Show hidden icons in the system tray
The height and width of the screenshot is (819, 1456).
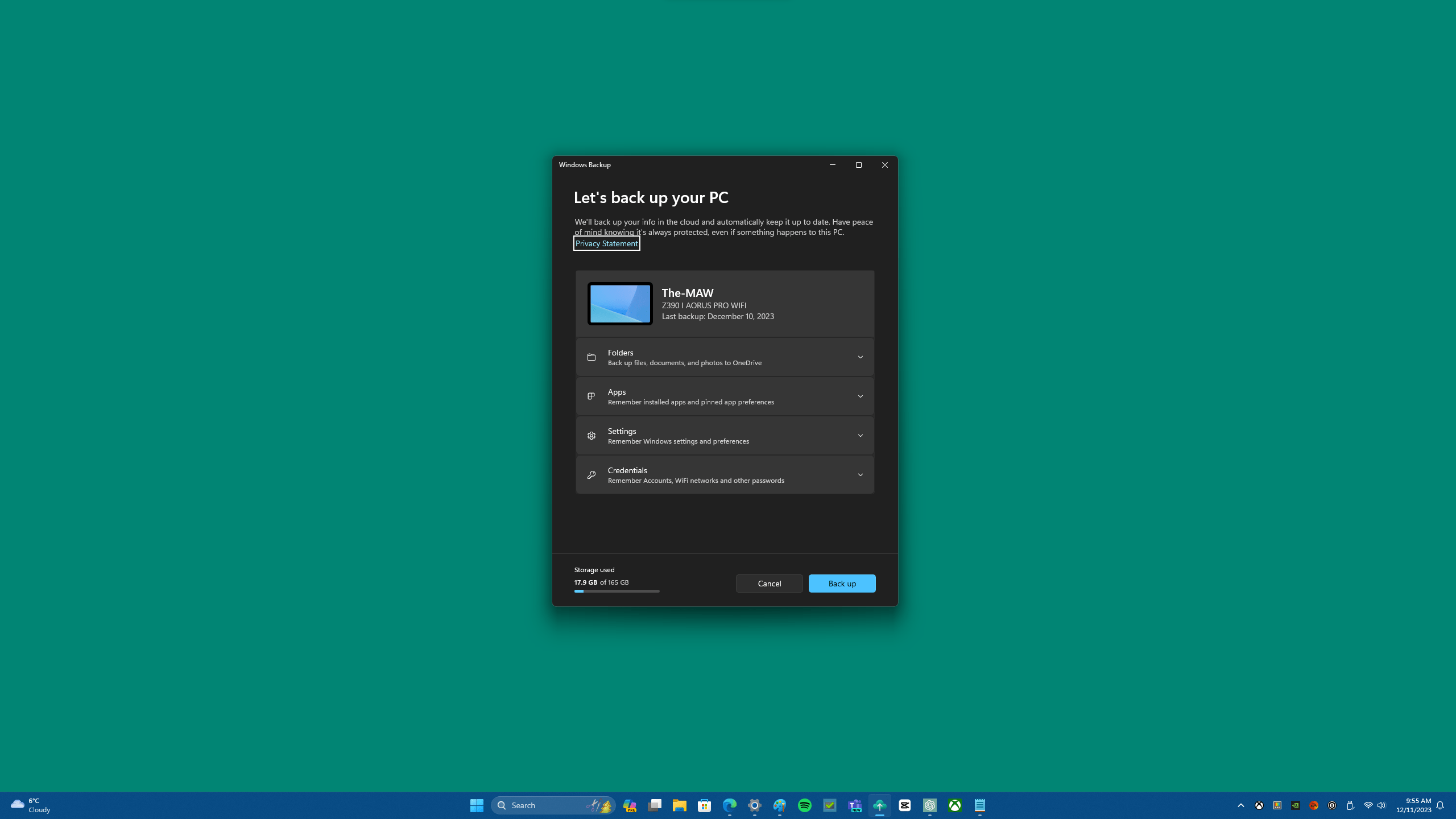pyautogui.click(x=1241, y=805)
